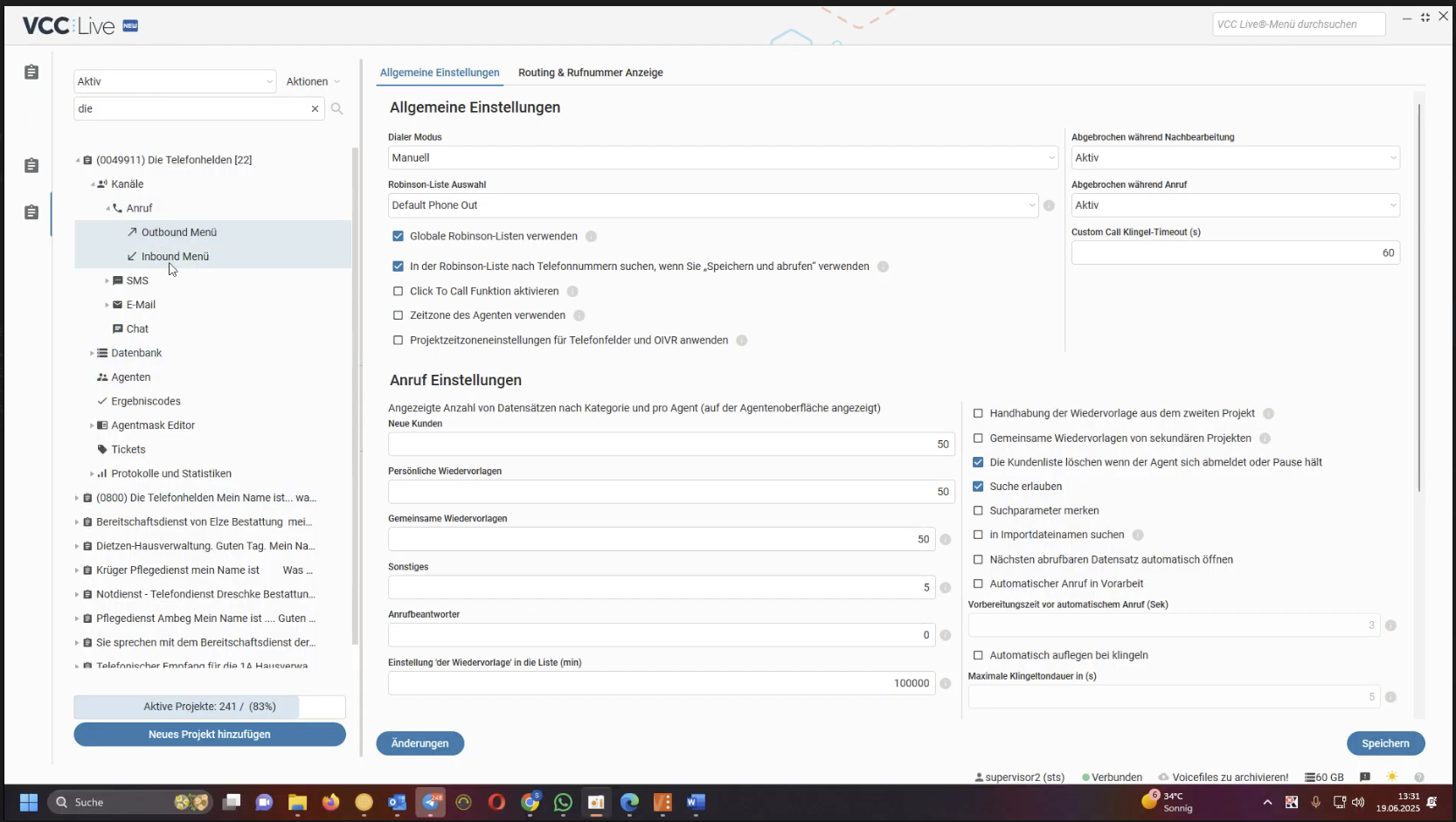The image size is (1456, 822).
Task: Click info icon next to Anrufbeantworter field
Action: click(945, 635)
